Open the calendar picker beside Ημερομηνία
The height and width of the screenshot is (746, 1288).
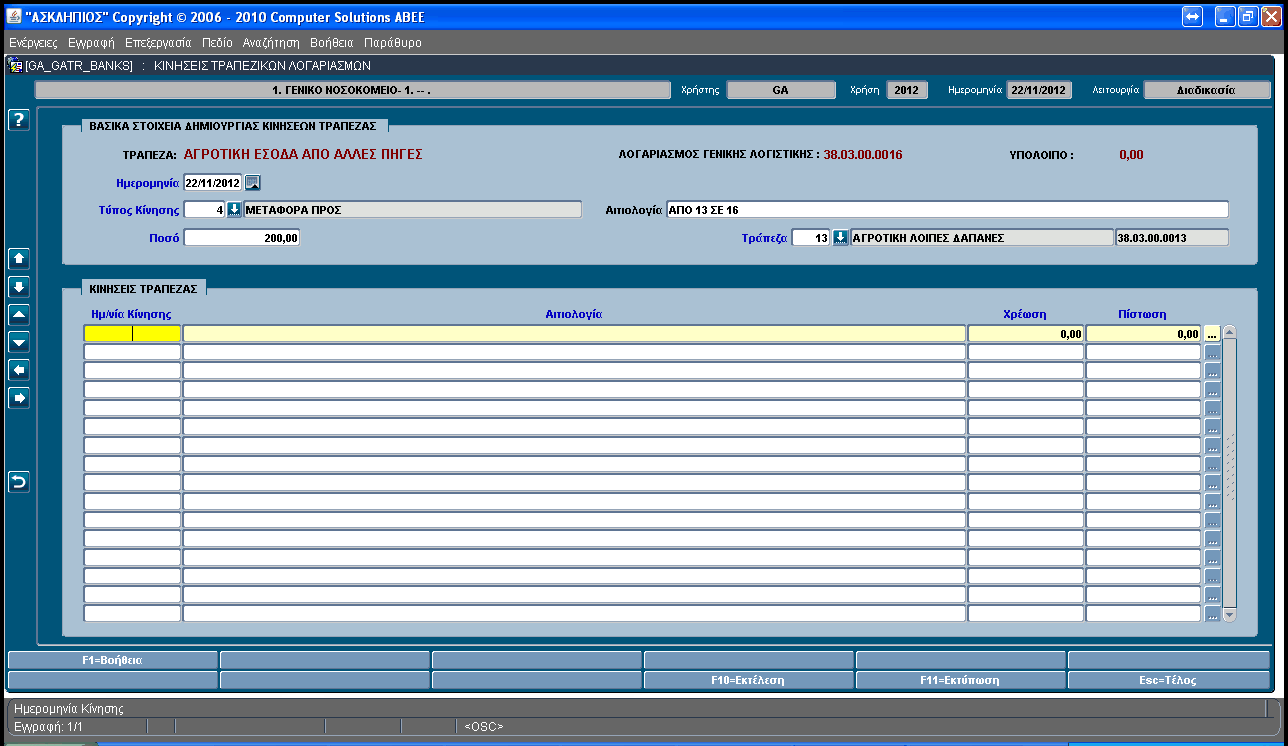tap(253, 183)
